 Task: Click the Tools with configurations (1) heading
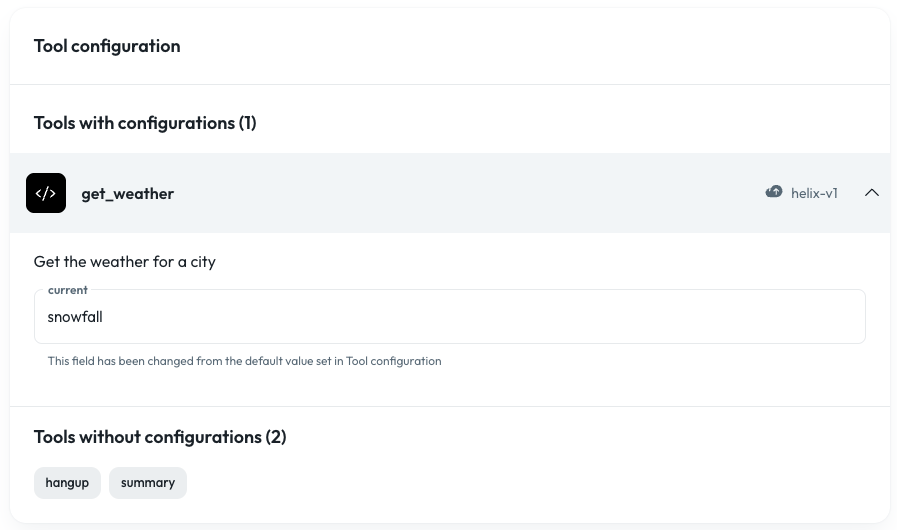click(x=145, y=122)
